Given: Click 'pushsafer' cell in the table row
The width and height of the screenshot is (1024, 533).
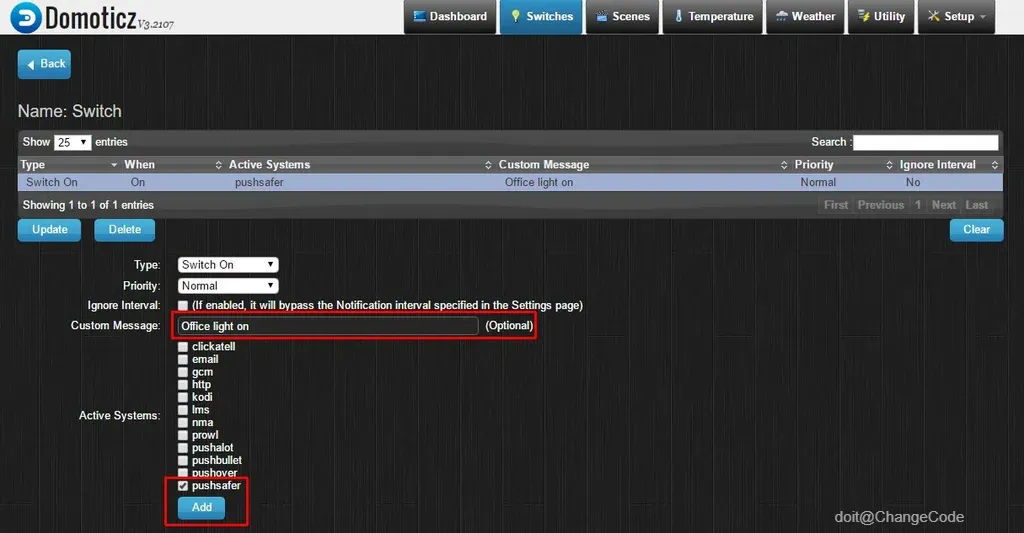Looking at the screenshot, I should tap(259, 182).
